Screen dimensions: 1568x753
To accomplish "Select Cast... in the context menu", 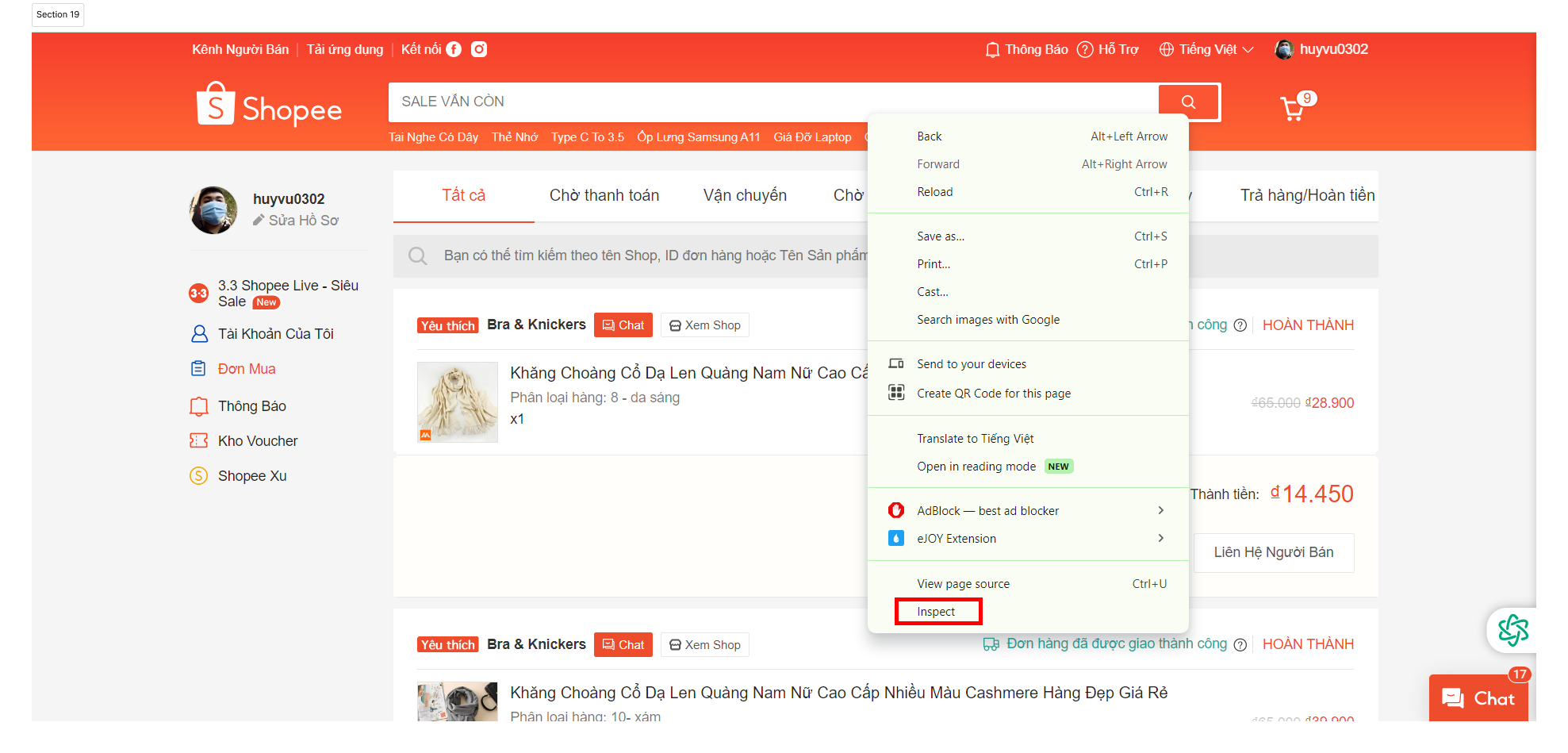I will (x=1028, y=292).
